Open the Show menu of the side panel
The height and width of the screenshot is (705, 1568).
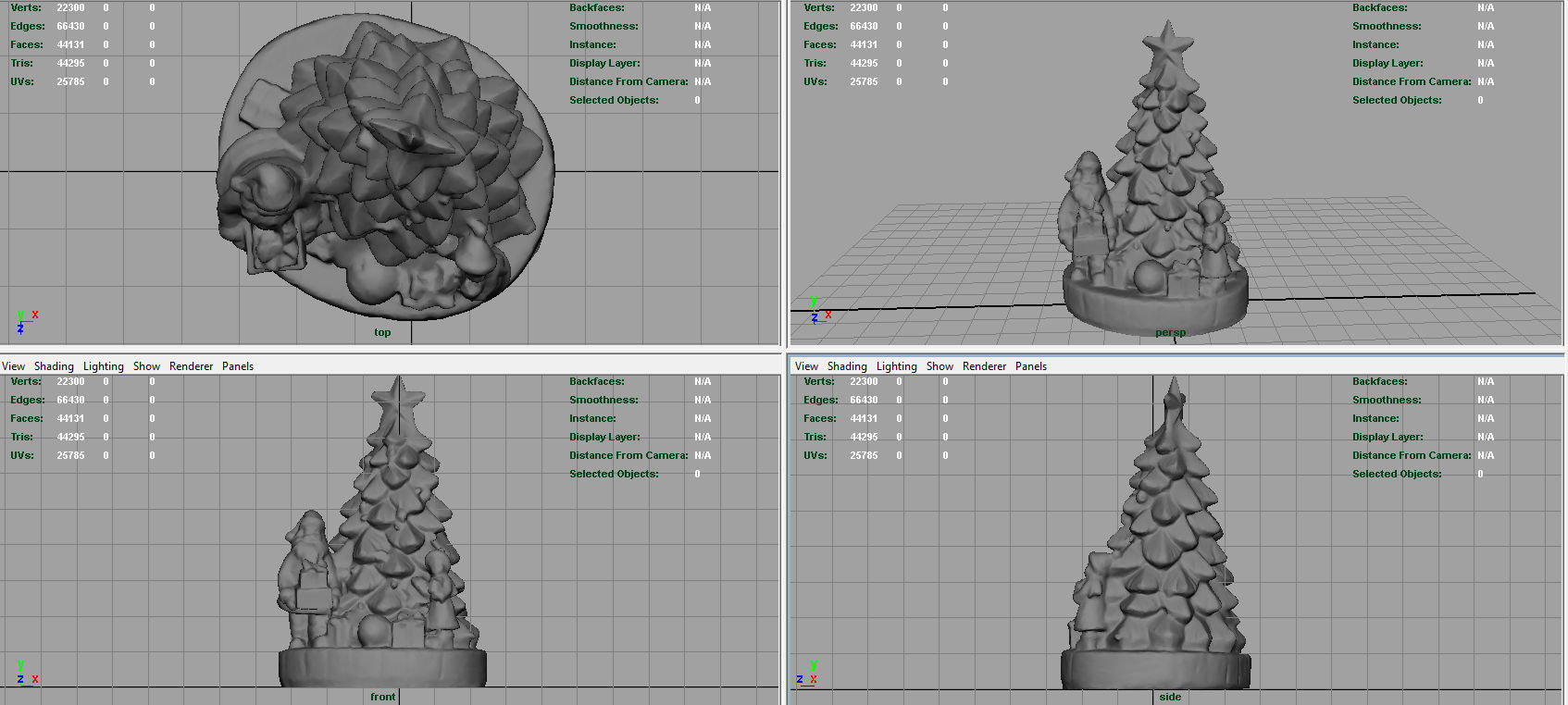(940, 366)
